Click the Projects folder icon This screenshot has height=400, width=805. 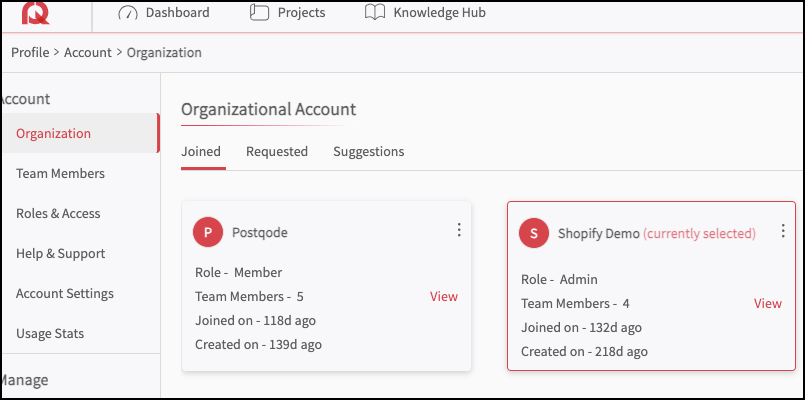259,12
